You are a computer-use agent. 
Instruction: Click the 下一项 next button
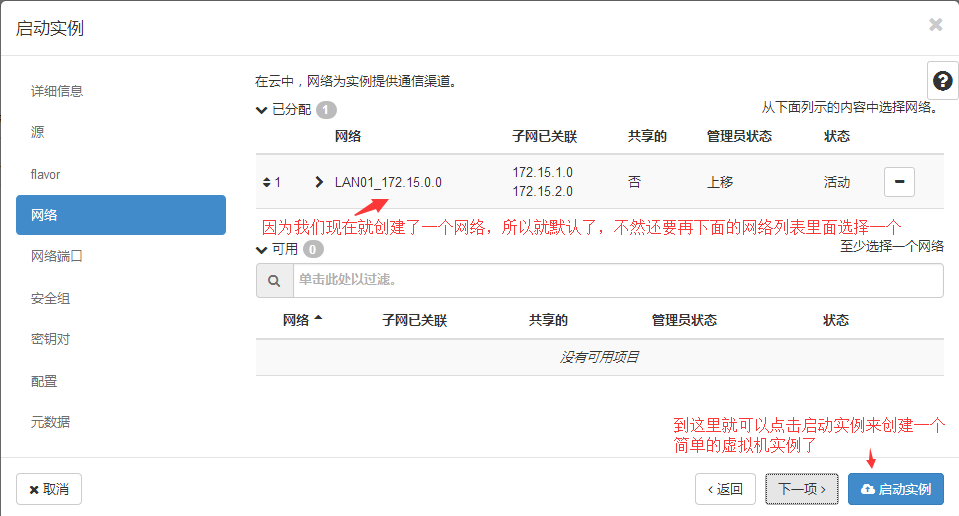click(802, 489)
